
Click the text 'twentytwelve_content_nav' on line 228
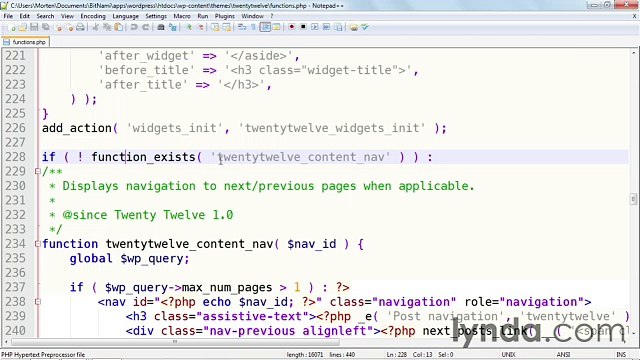pyautogui.click(x=301, y=157)
